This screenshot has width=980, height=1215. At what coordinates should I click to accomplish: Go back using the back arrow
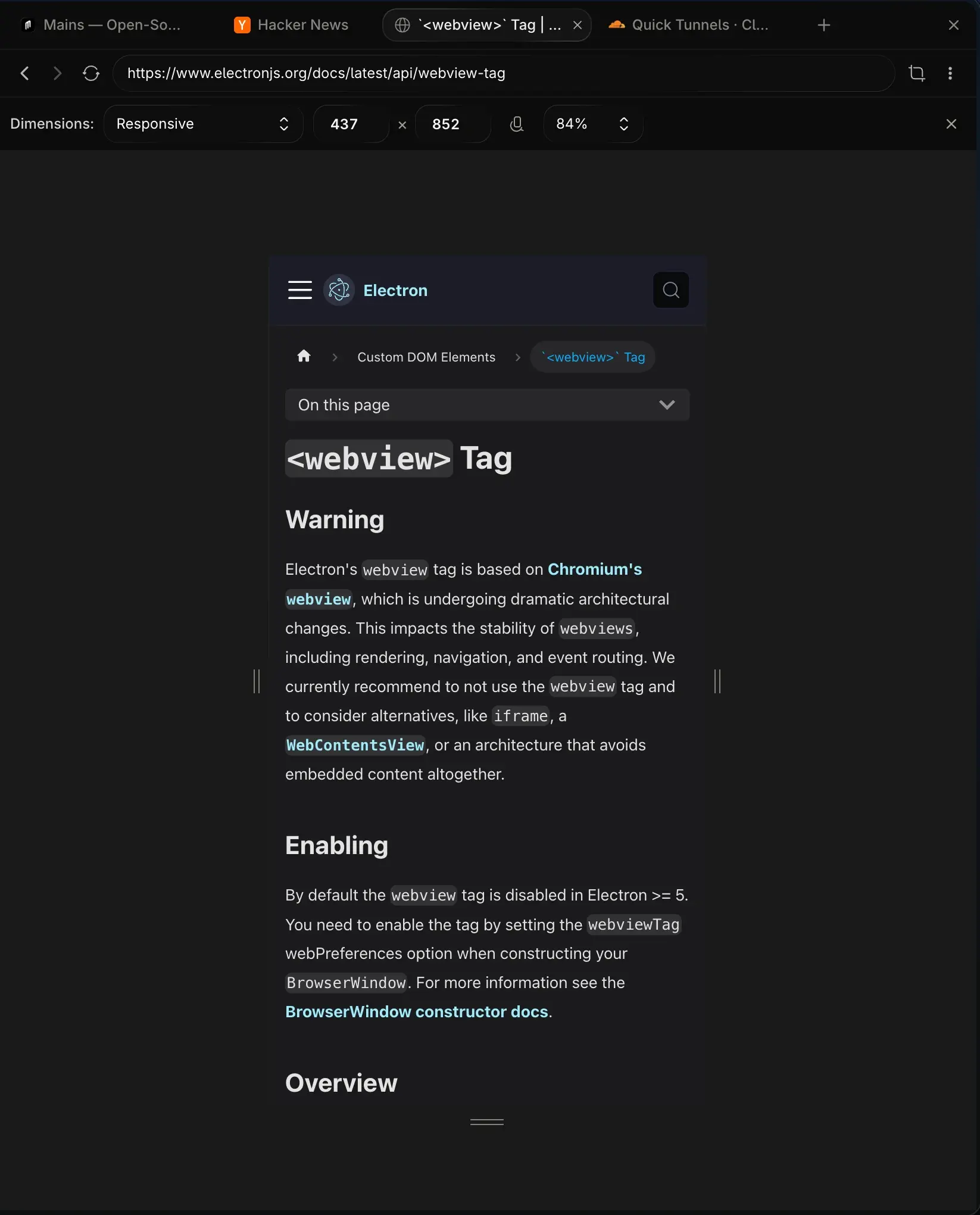[x=24, y=73]
